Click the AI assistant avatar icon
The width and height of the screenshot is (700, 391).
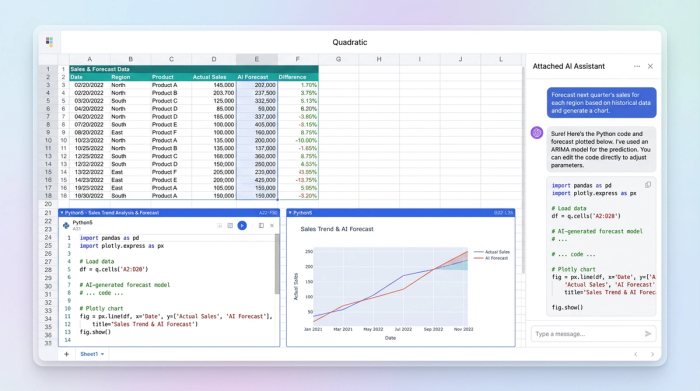537,133
